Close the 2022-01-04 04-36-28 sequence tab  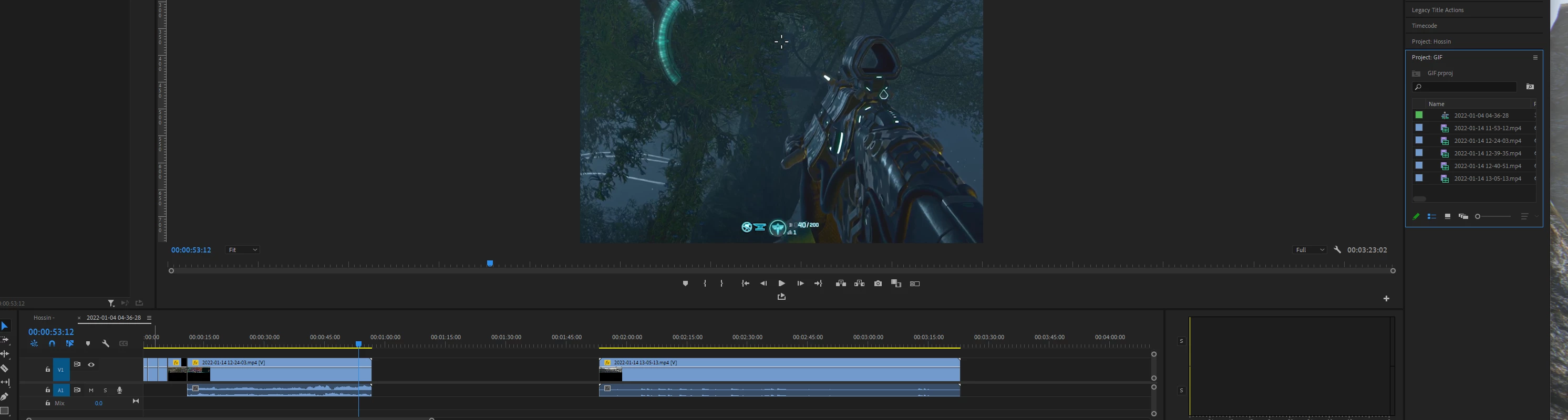[x=79, y=318]
